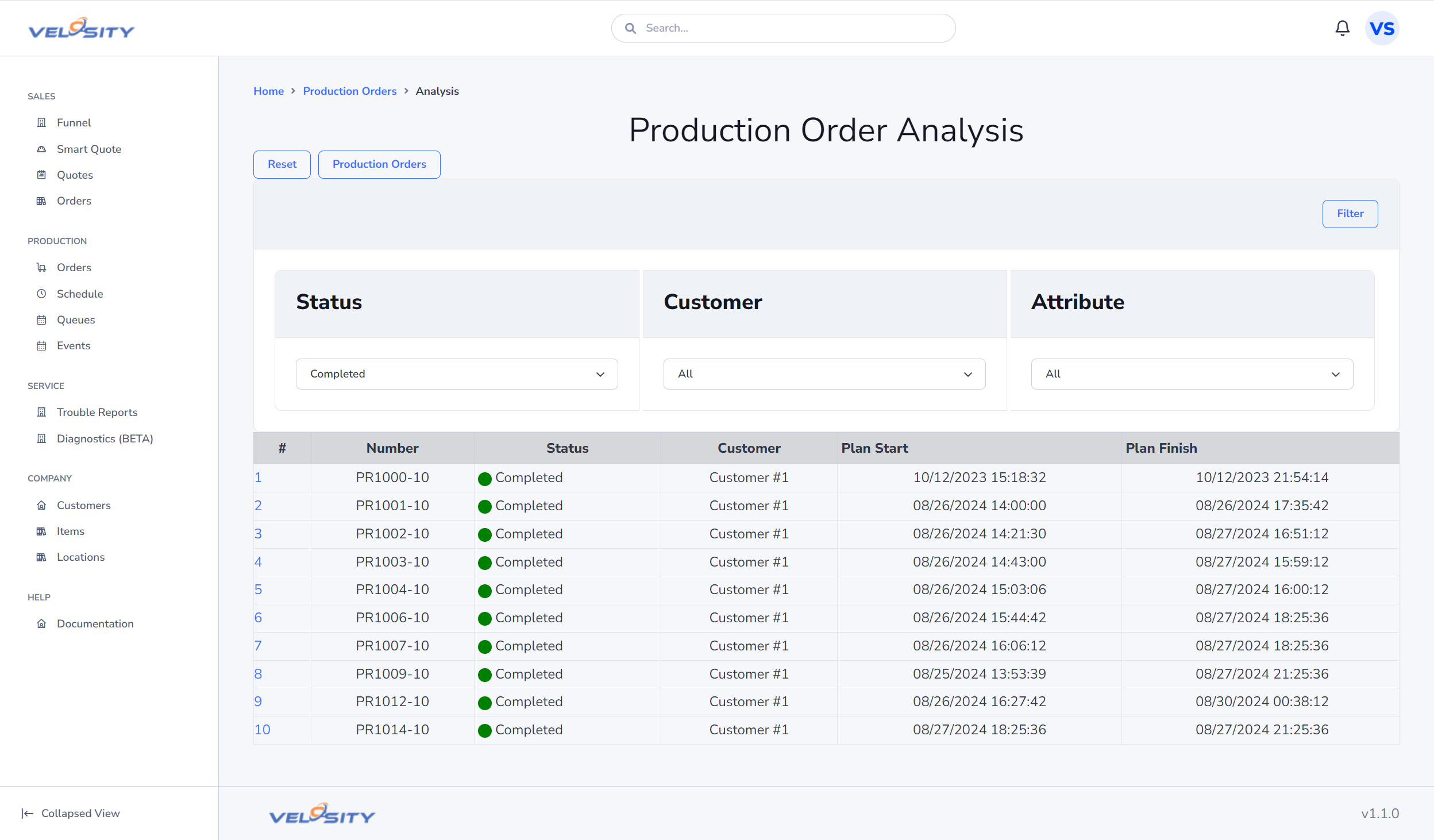Image resolution: width=1434 pixels, height=840 pixels.
Task: Click the Production Orders button
Action: (379, 164)
